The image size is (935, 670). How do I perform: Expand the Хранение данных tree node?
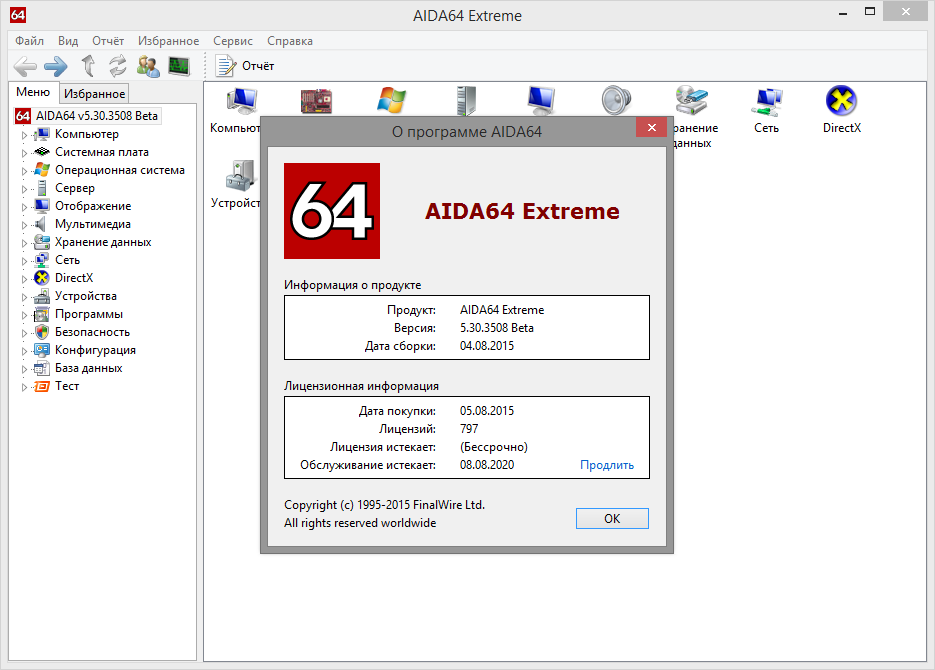point(25,243)
